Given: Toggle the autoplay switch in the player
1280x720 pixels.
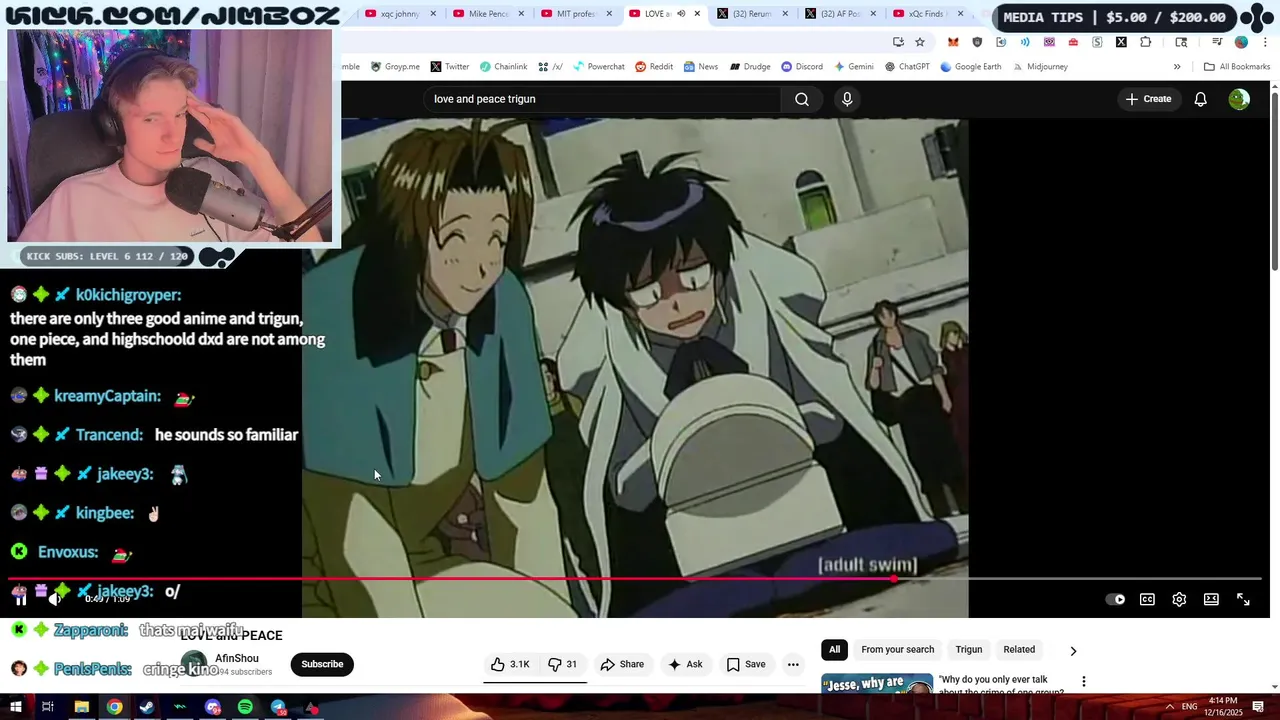Looking at the screenshot, I should click(1115, 599).
